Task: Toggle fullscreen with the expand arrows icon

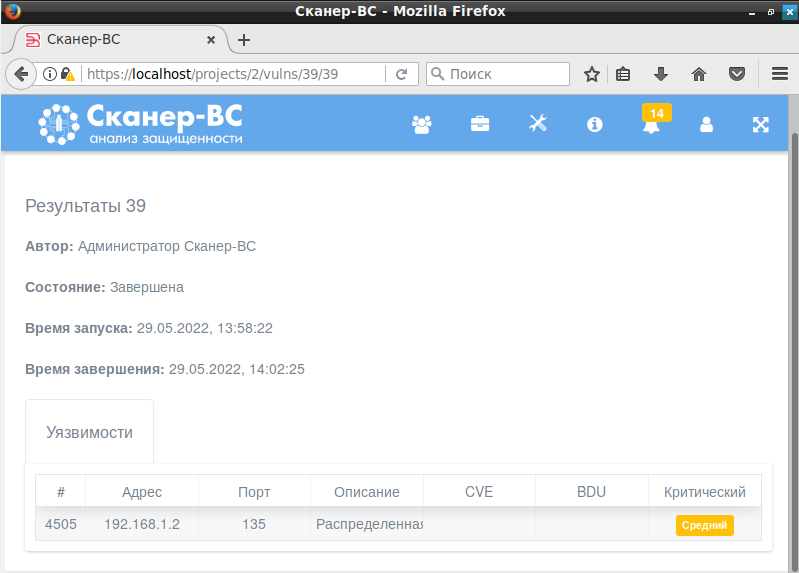Action: [760, 124]
